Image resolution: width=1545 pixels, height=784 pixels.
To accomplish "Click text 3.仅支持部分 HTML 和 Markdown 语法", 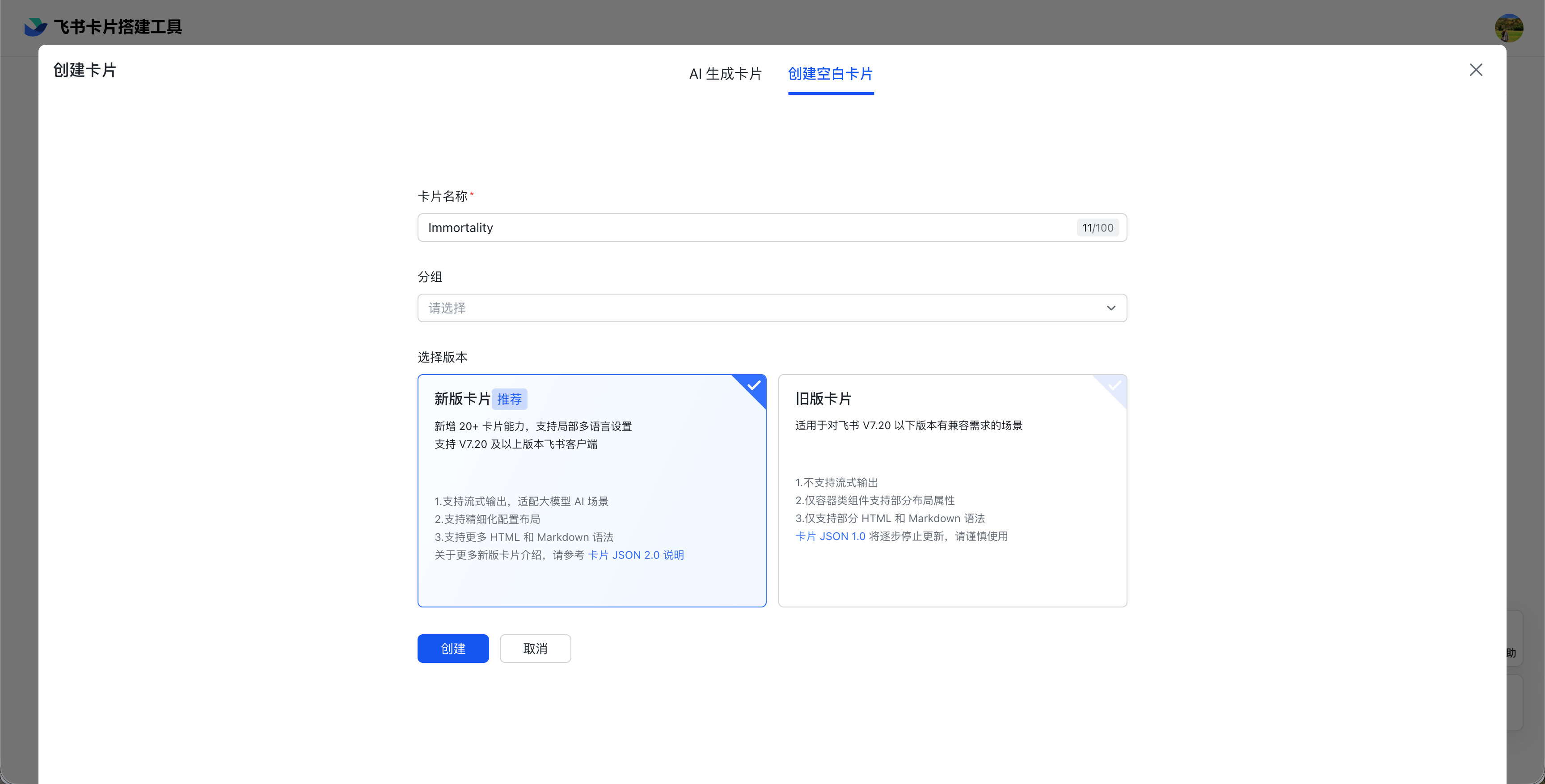I will pyautogui.click(x=890, y=518).
